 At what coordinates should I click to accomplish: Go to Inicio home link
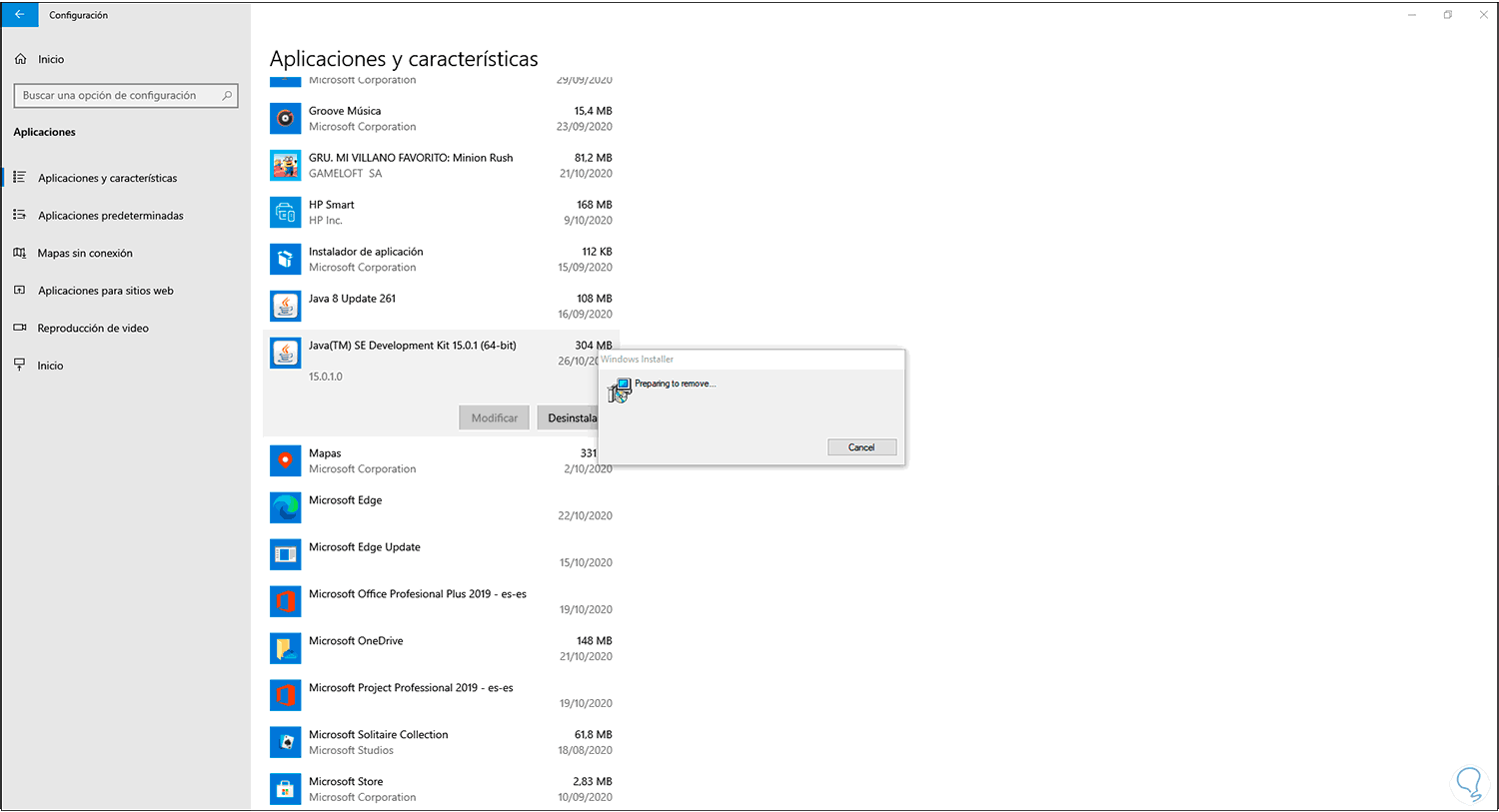pos(51,59)
